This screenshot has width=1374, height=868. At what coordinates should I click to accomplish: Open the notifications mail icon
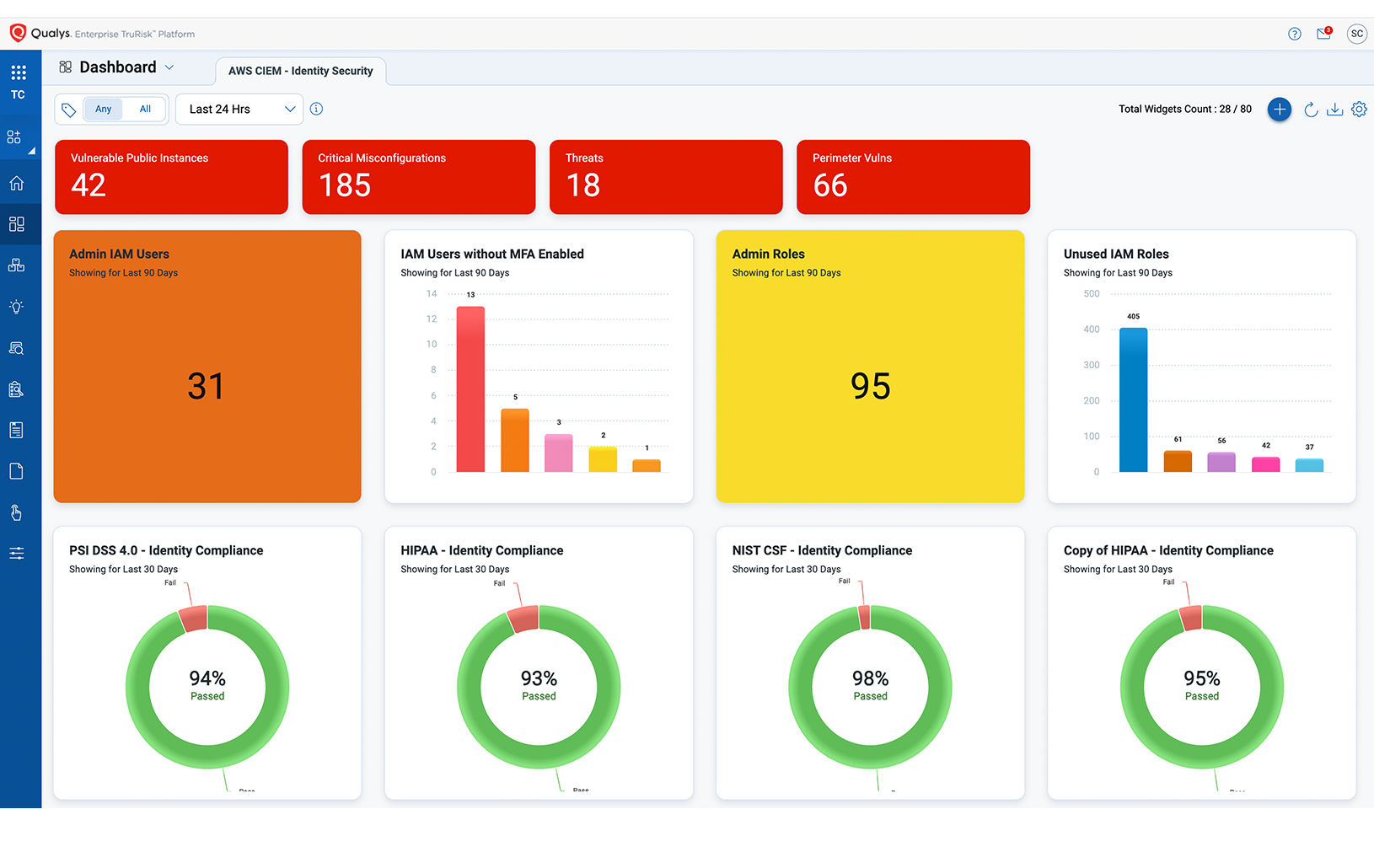click(x=1323, y=34)
